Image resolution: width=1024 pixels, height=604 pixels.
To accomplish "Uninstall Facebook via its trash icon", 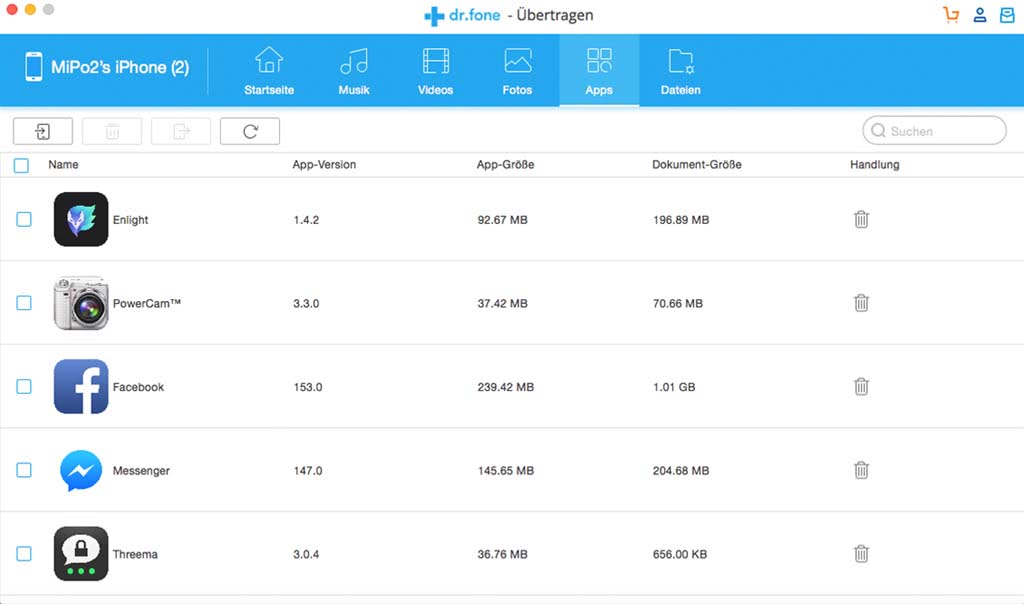I will [861, 386].
